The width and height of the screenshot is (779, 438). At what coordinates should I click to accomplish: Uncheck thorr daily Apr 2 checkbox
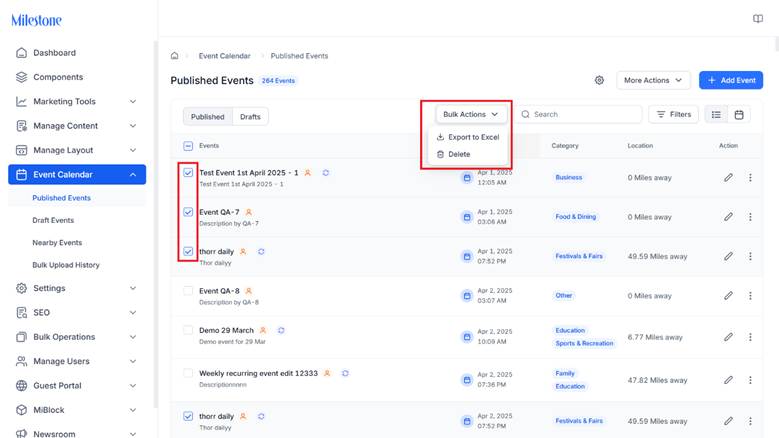188,416
